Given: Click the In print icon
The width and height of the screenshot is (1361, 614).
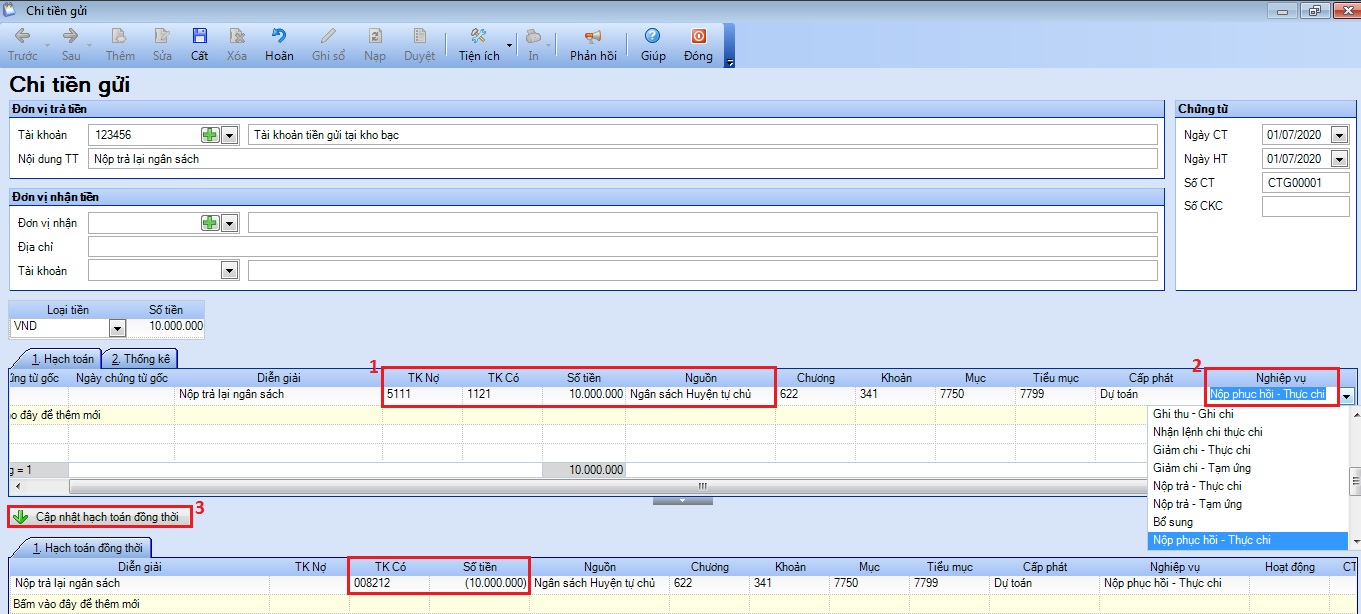Looking at the screenshot, I should tap(533, 37).
